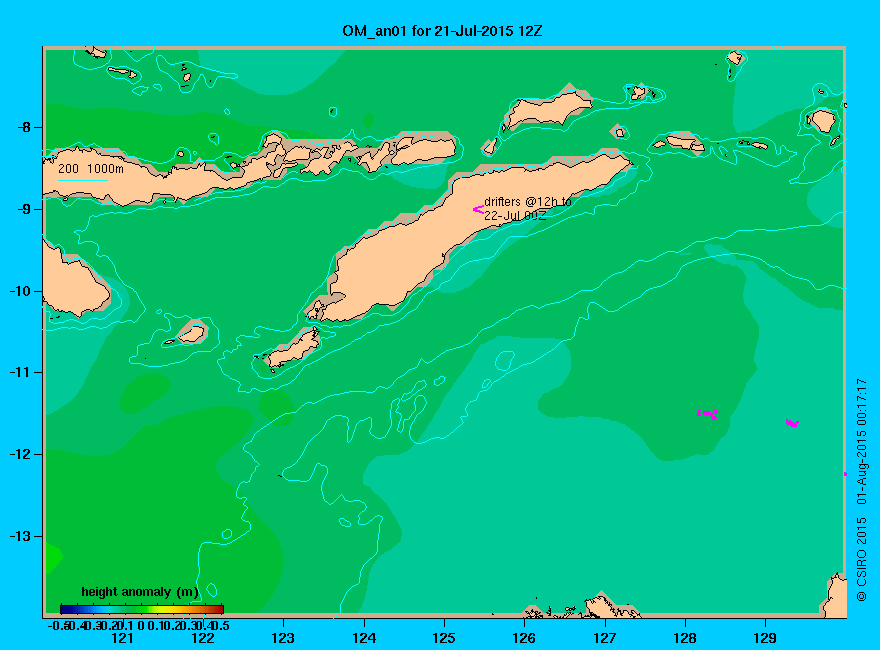
Task: Click the latitude label -8
Action: [x=24, y=127]
